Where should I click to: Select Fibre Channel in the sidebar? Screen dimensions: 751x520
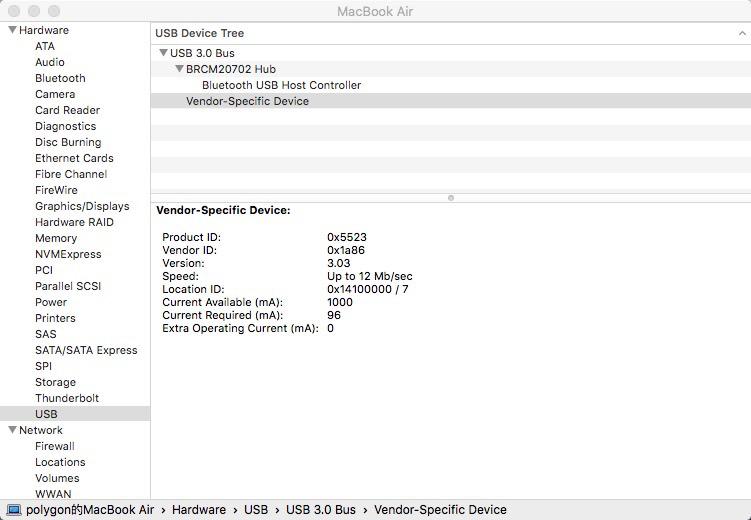click(71, 174)
